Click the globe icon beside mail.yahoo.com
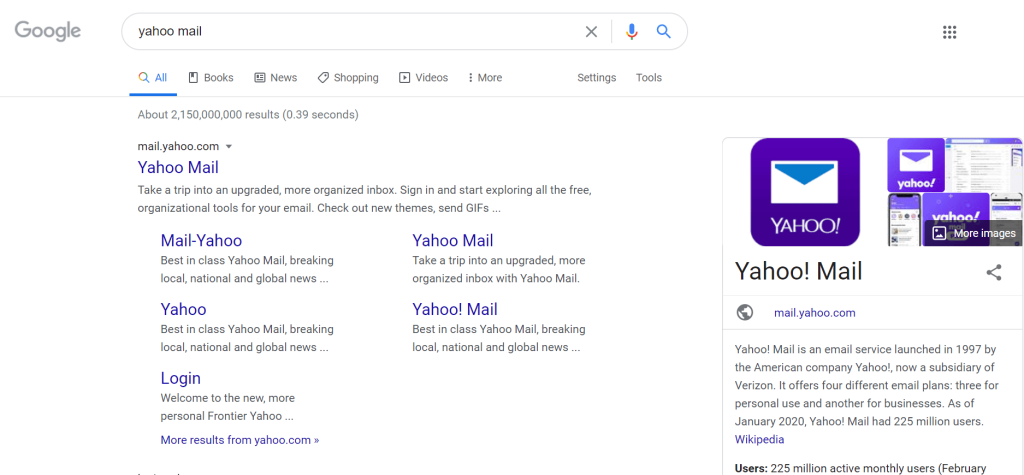 point(745,312)
